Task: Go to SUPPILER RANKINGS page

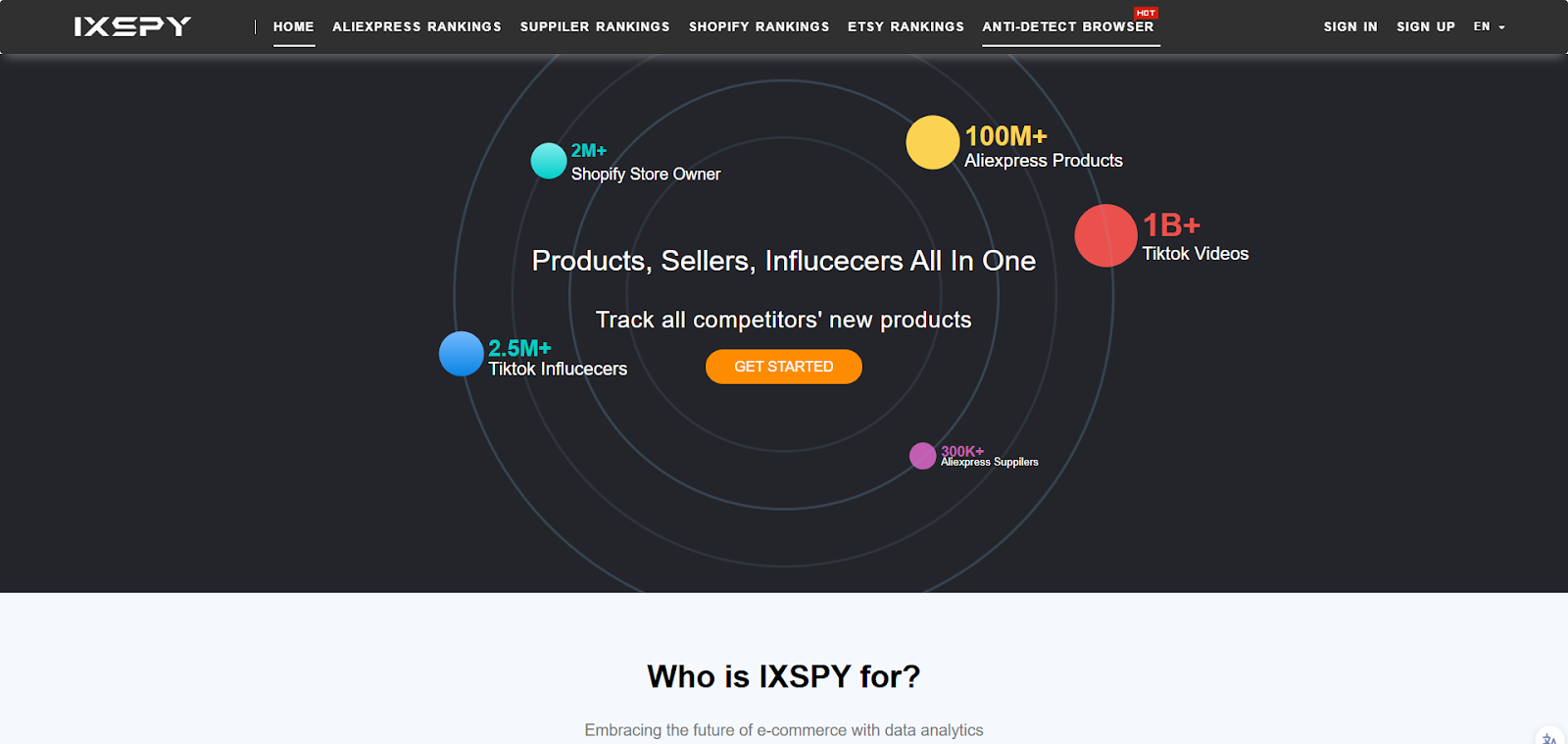Action: 595,26
